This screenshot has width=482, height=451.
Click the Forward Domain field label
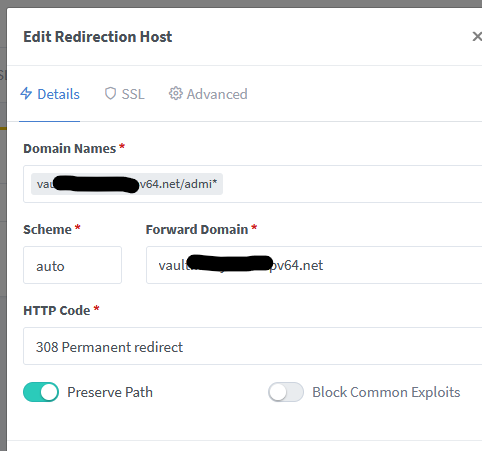[x=197, y=229]
